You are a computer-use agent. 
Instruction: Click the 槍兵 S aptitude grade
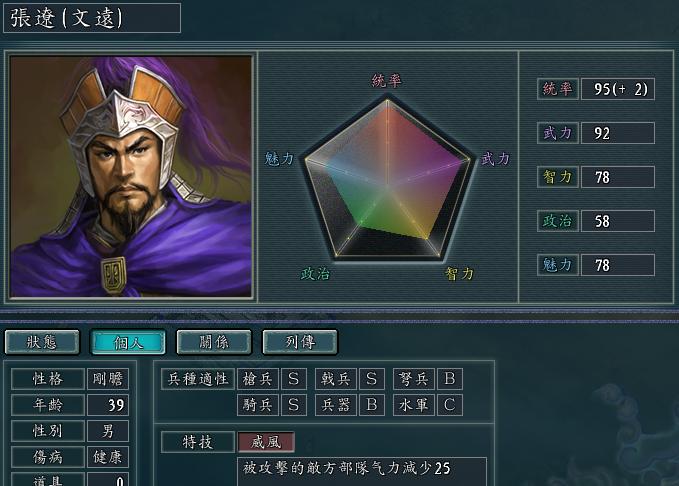click(294, 379)
